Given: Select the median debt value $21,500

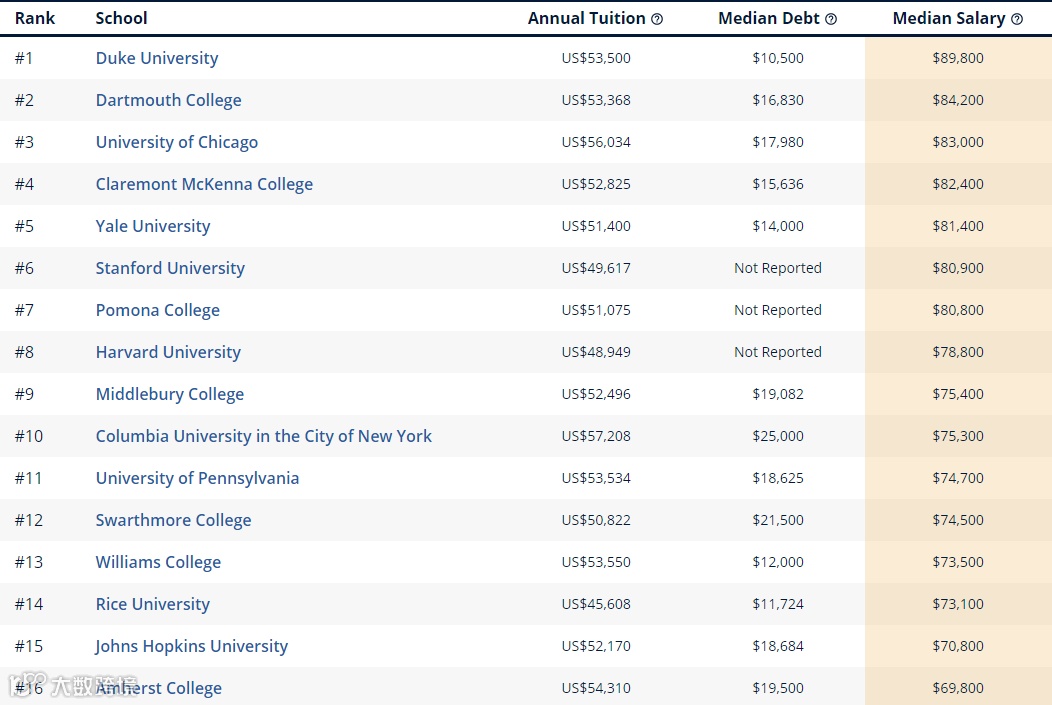Looking at the screenshot, I should 778,521.
